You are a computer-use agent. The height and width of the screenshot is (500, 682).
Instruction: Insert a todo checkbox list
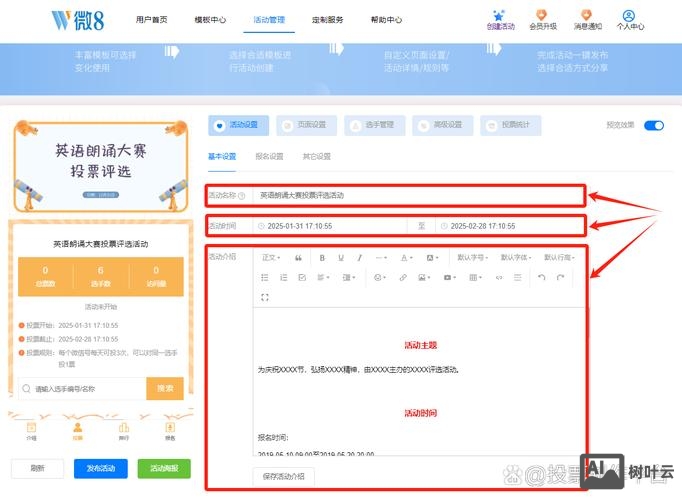[302, 277]
